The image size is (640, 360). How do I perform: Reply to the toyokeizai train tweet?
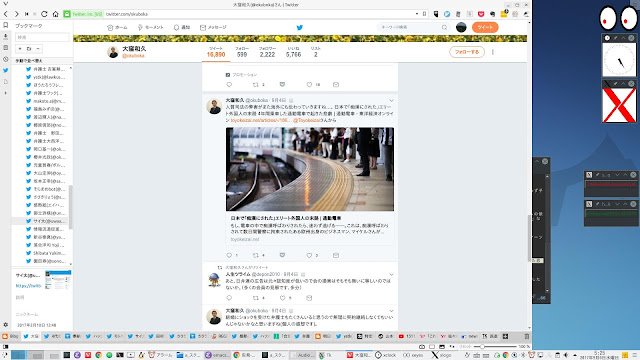[229, 255]
